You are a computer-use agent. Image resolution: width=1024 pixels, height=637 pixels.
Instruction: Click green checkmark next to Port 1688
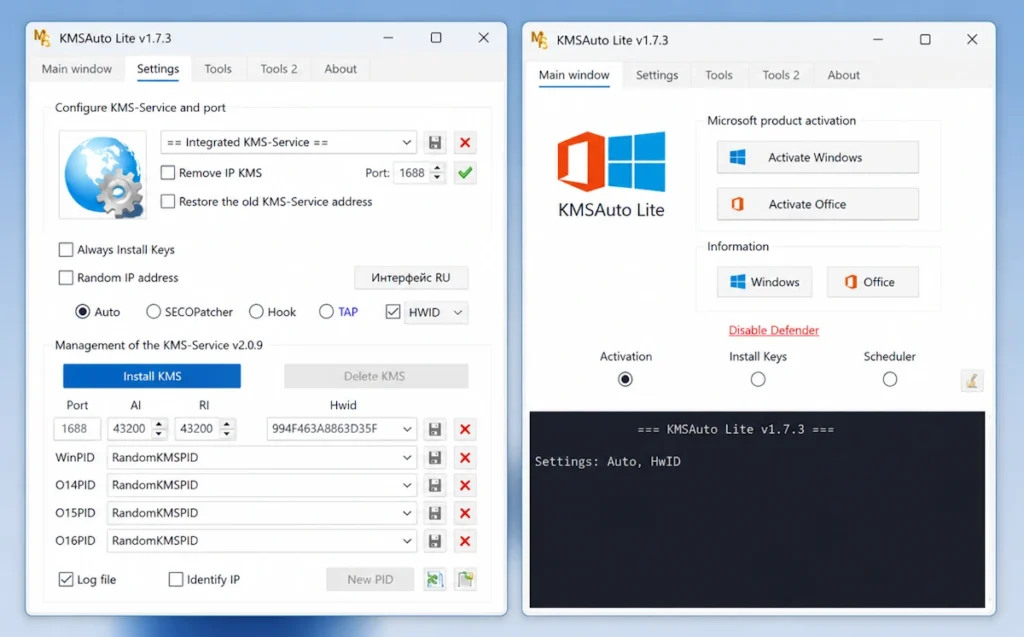(x=465, y=173)
